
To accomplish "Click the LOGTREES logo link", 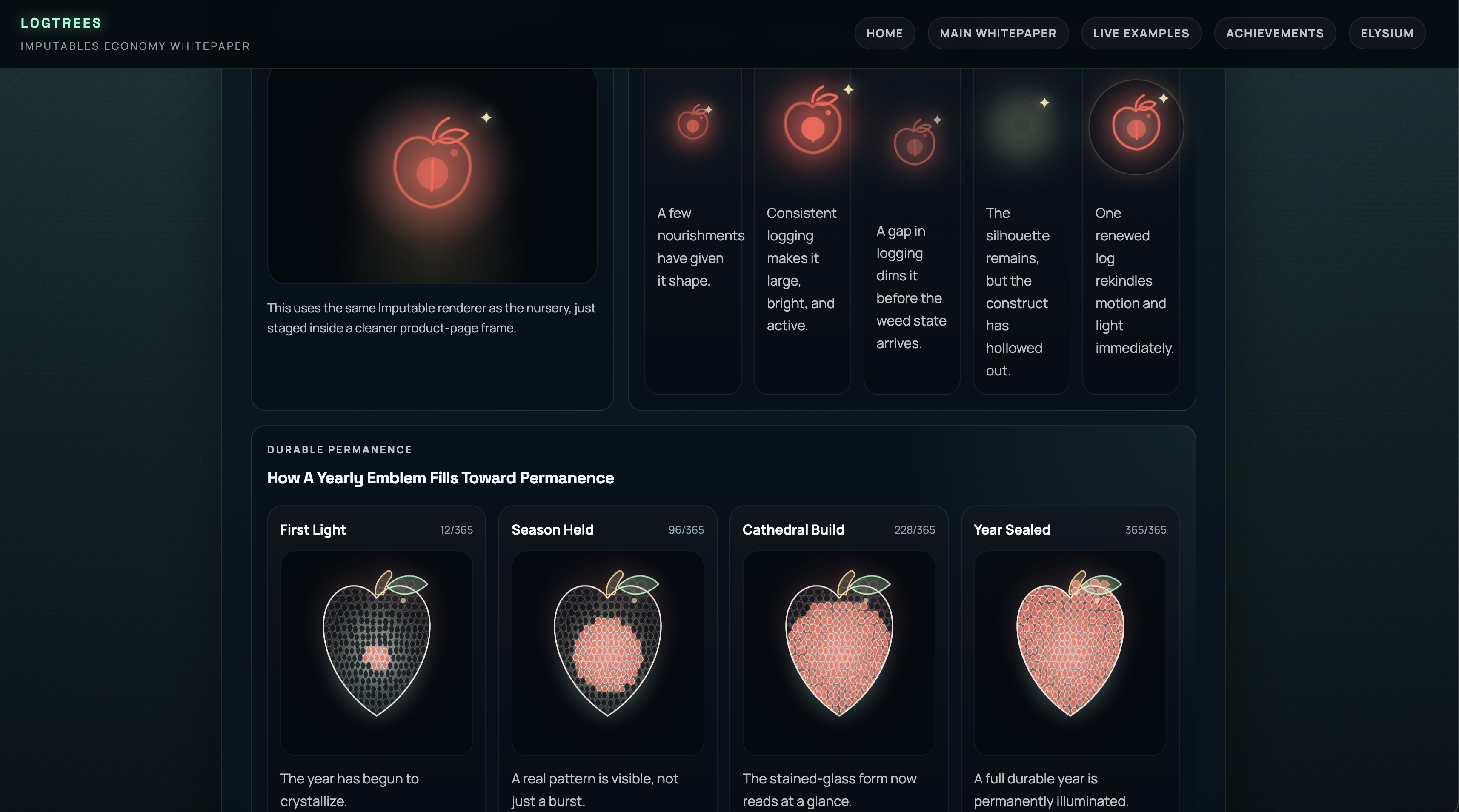I will tap(61, 23).
